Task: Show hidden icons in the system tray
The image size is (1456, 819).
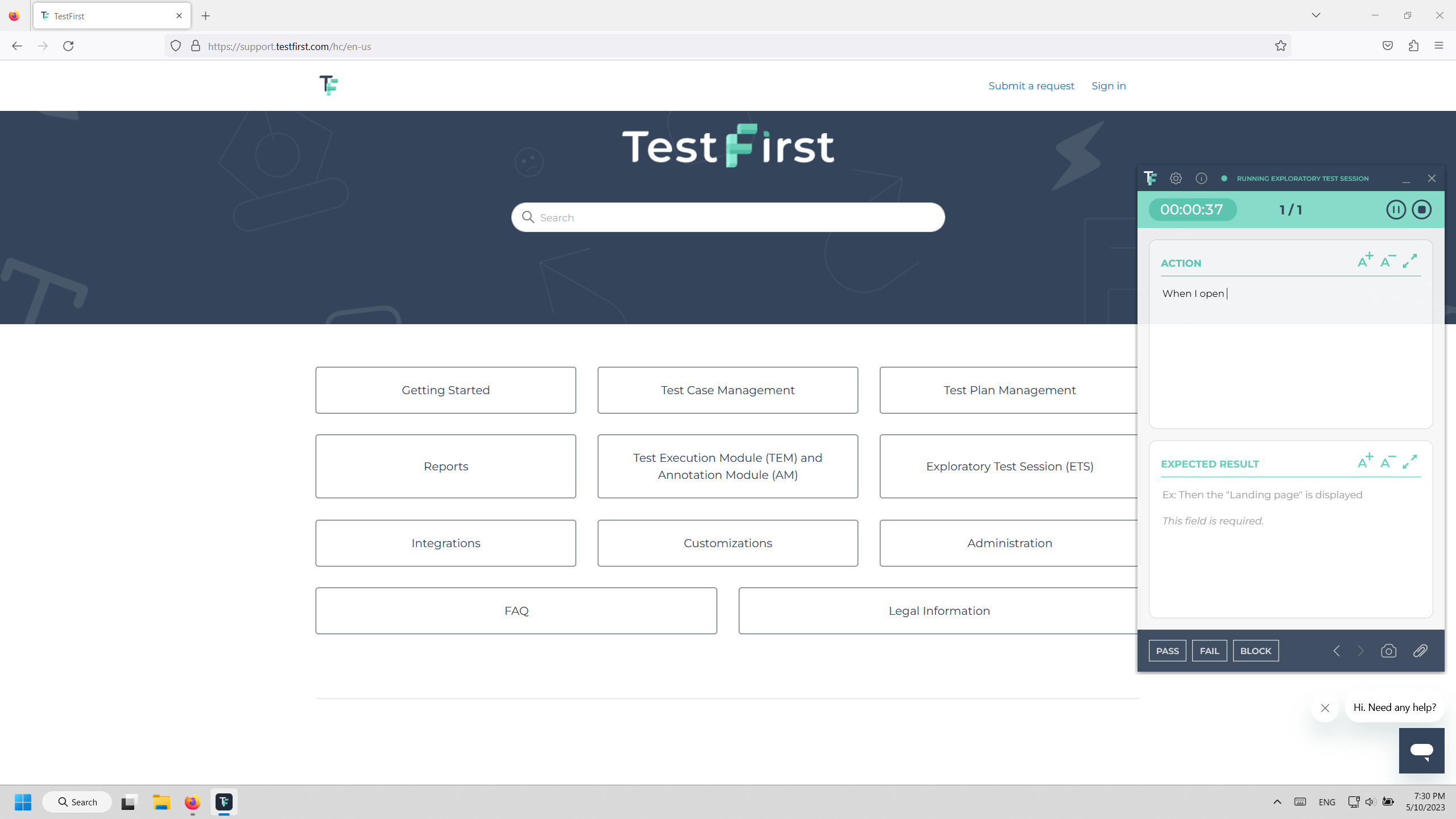Action: (1277, 802)
